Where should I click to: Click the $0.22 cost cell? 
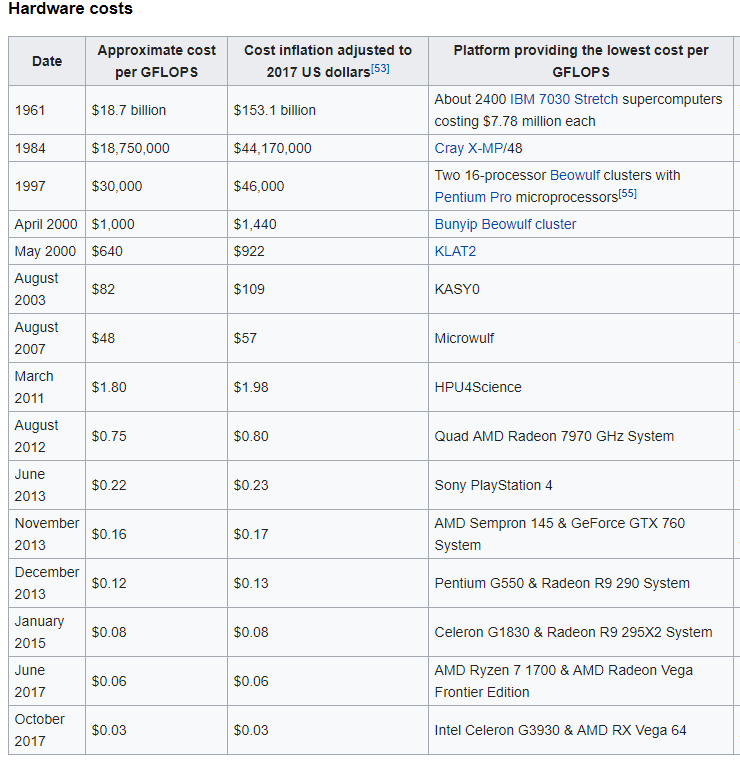(x=156, y=485)
